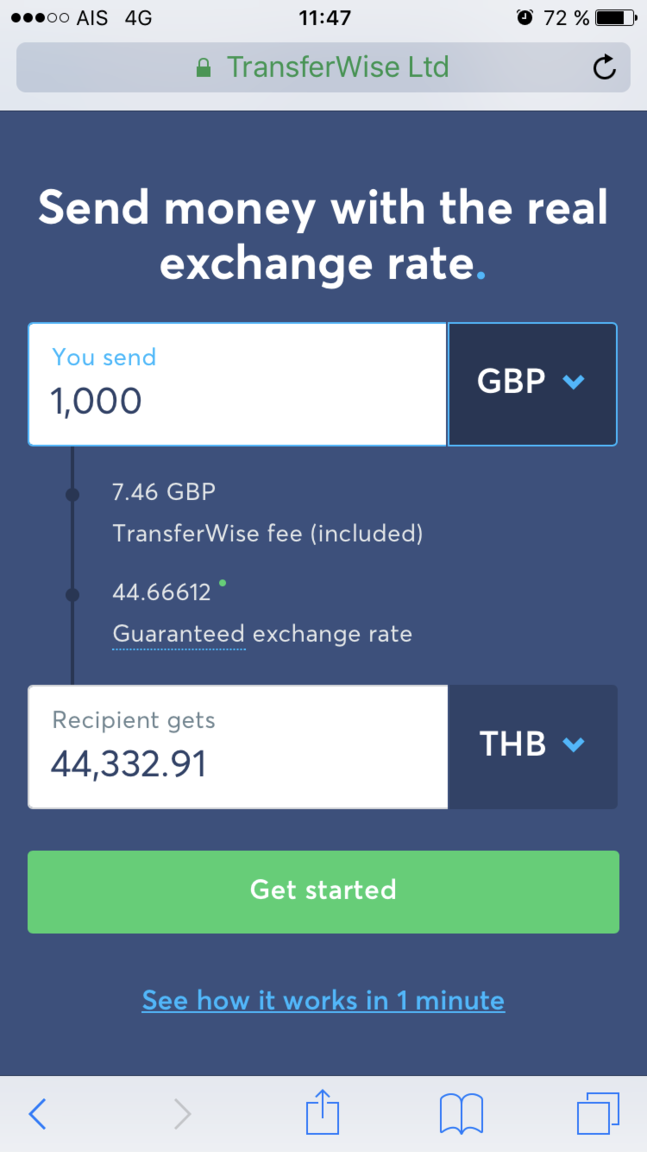Viewport: 647px width, 1152px height.
Task: Show open tabs with the tabs icon
Action: coord(598,1113)
